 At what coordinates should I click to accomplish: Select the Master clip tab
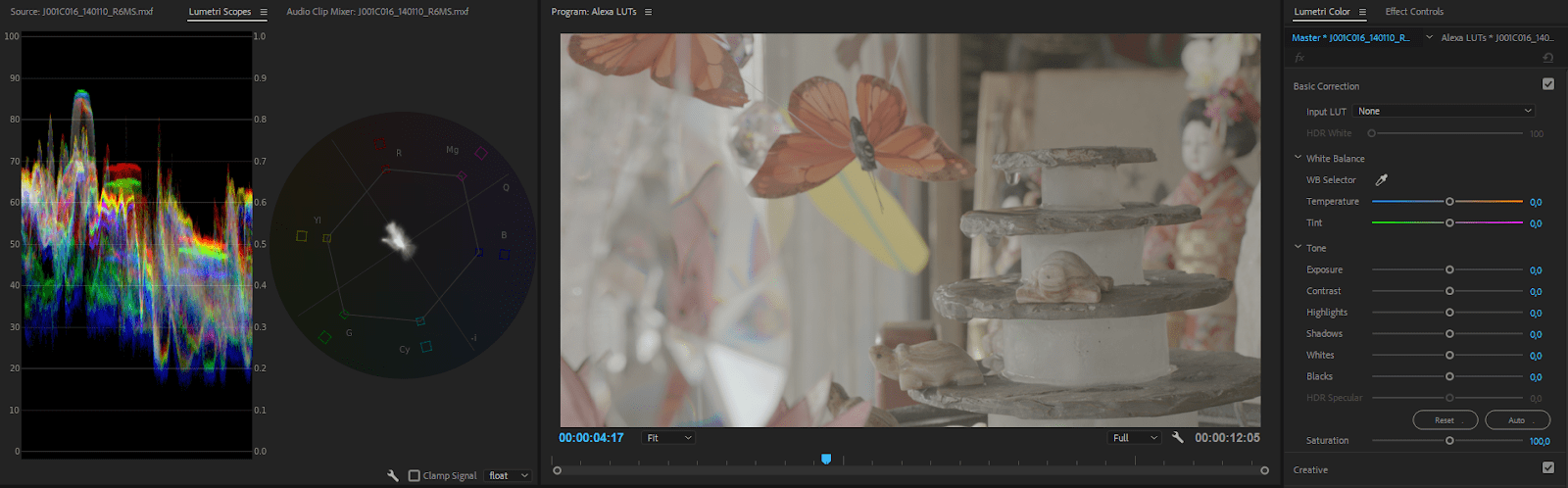point(1350,37)
